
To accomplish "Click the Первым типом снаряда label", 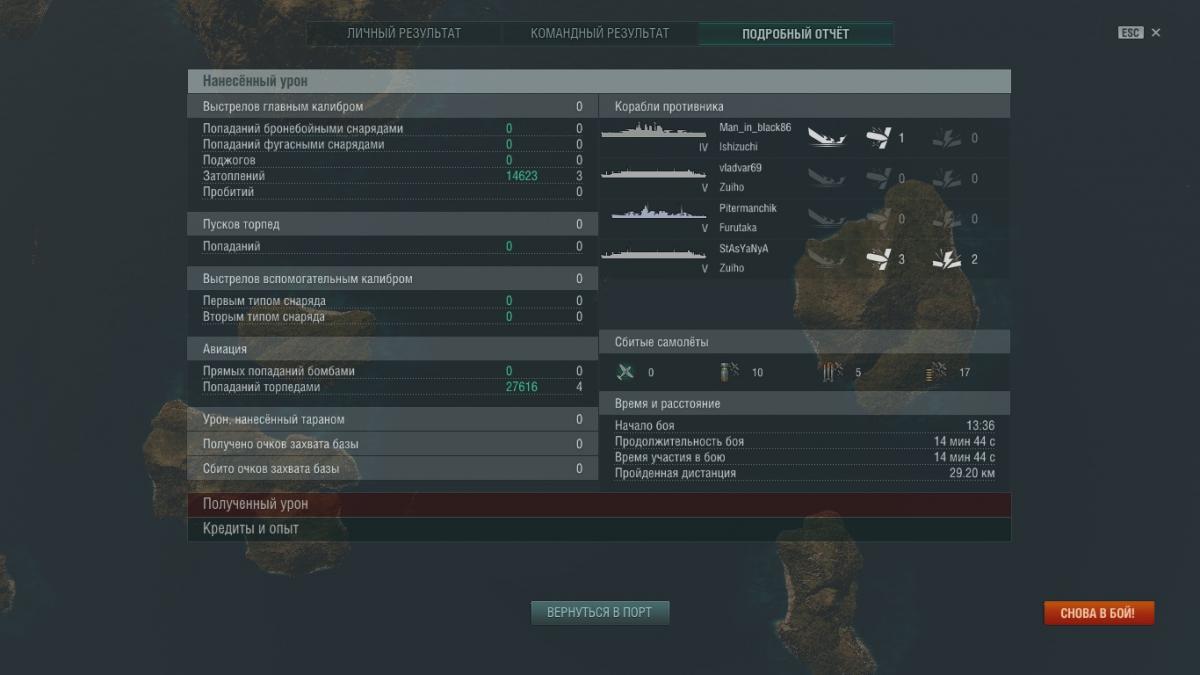I will [x=264, y=301].
